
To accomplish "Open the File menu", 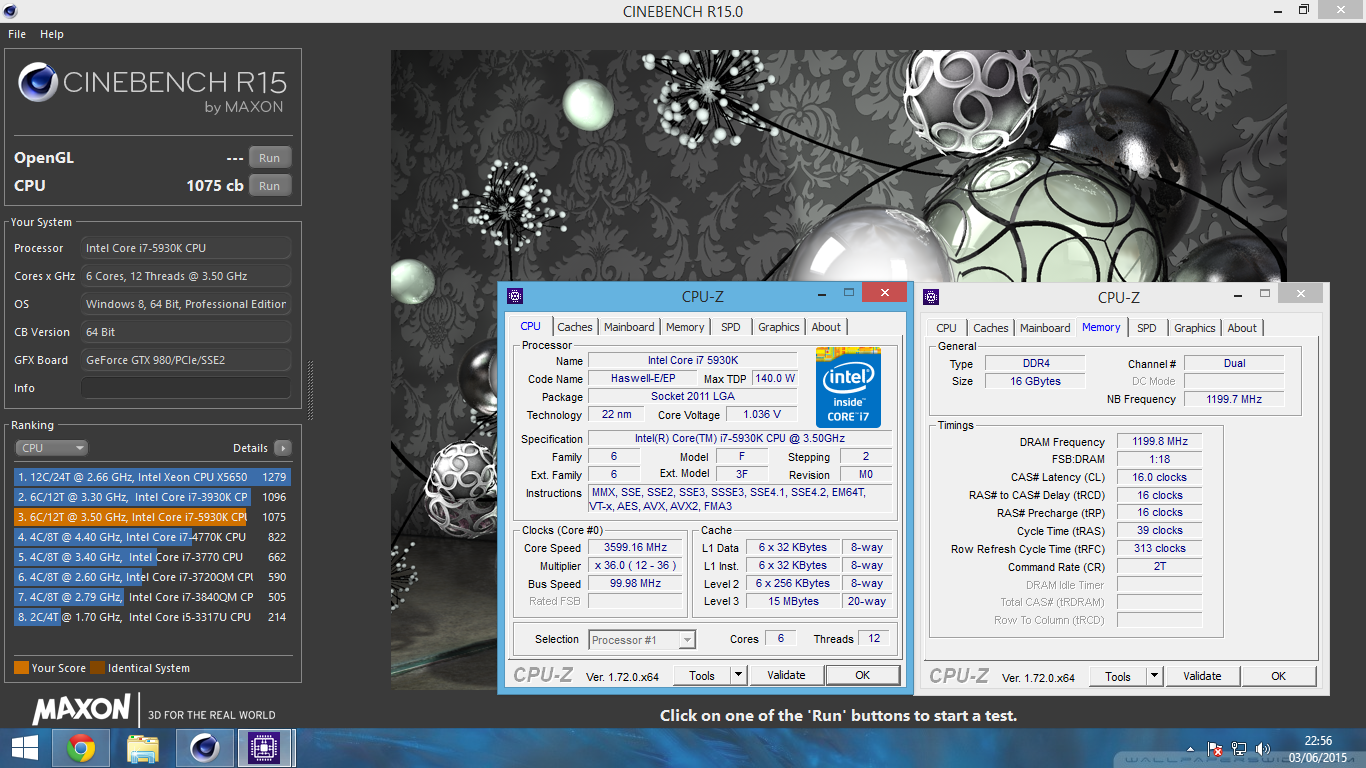I will [17, 34].
